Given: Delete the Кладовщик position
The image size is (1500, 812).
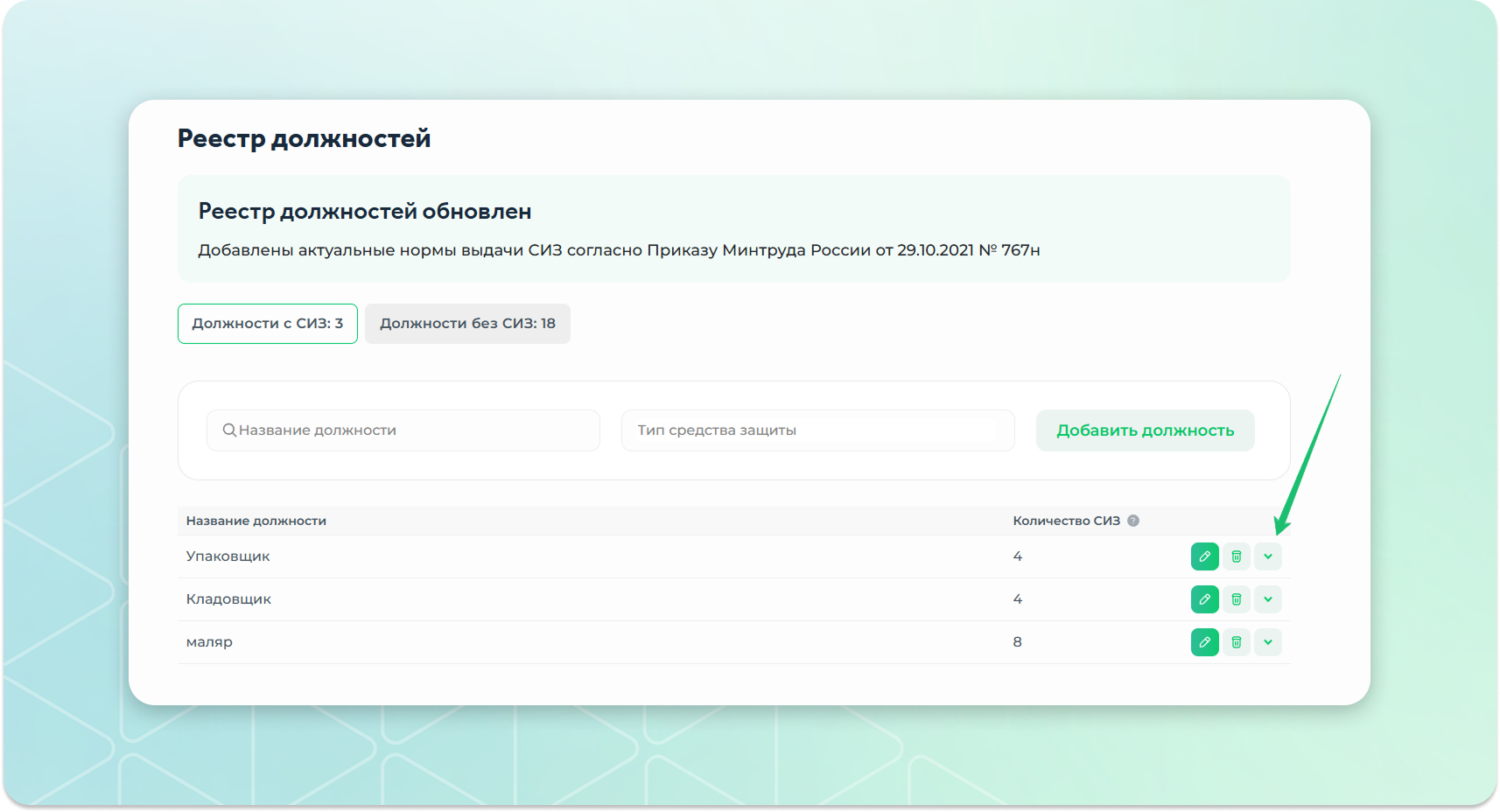Looking at the screenshot, I should coord(1236,599).
